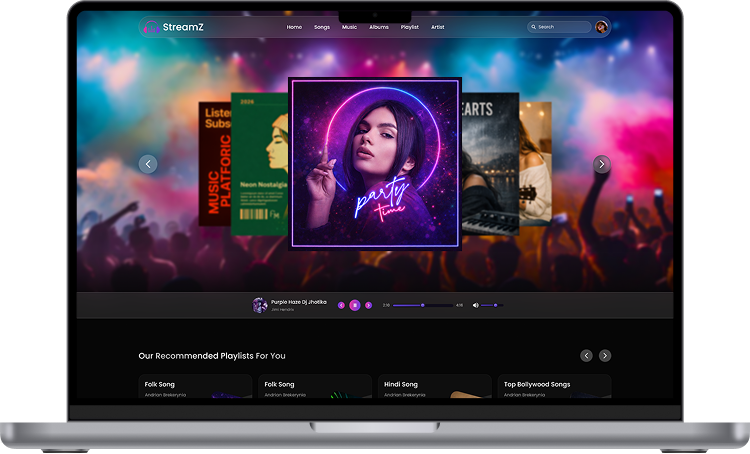
Task: Select the rainy keyboard album cover
Action: tap(490, 164)
